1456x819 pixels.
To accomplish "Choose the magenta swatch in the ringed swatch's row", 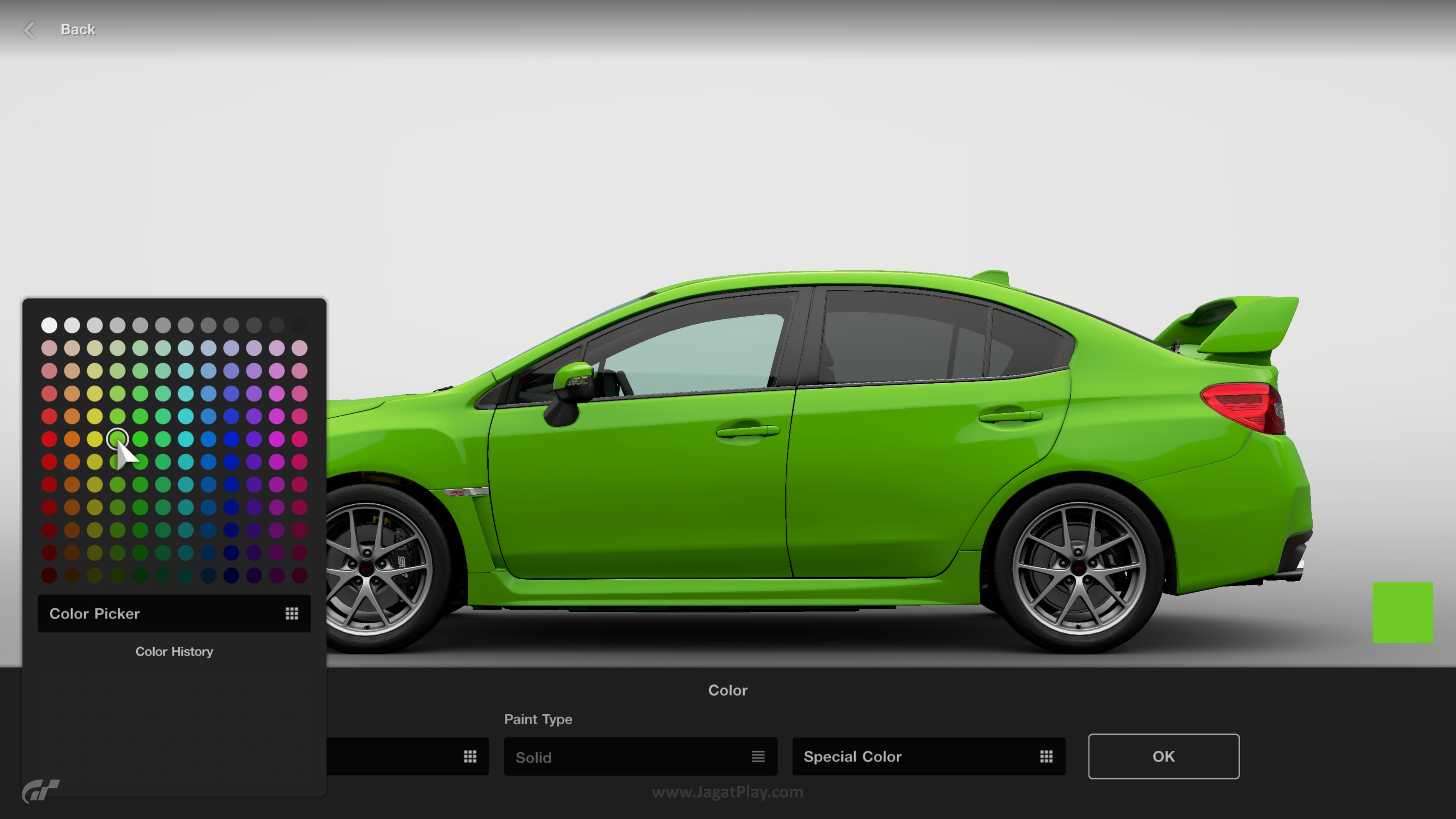I will pyautogui.click(x=277, y=439).
